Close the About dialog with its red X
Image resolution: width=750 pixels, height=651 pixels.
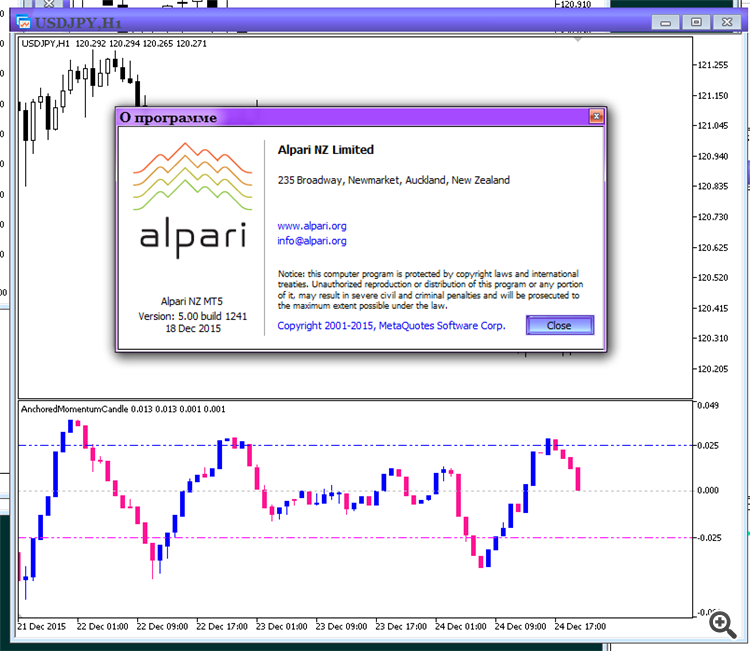pos(596,116)
